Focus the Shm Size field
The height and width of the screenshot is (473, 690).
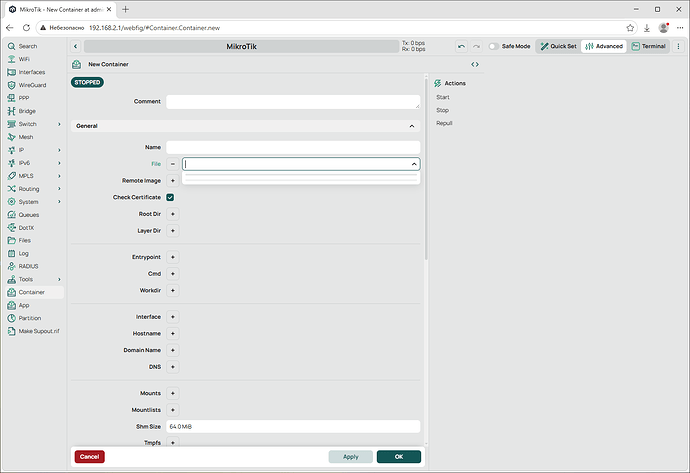293,426
